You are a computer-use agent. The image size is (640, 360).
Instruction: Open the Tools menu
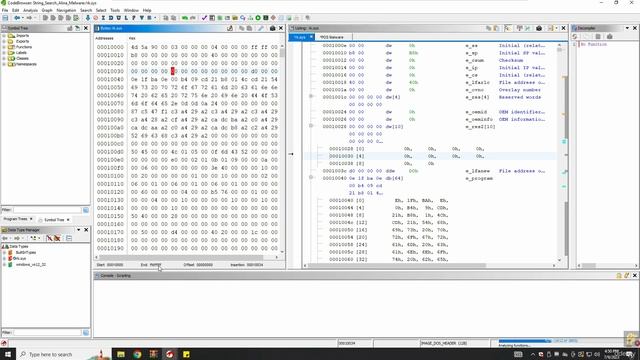coord(115,10)
